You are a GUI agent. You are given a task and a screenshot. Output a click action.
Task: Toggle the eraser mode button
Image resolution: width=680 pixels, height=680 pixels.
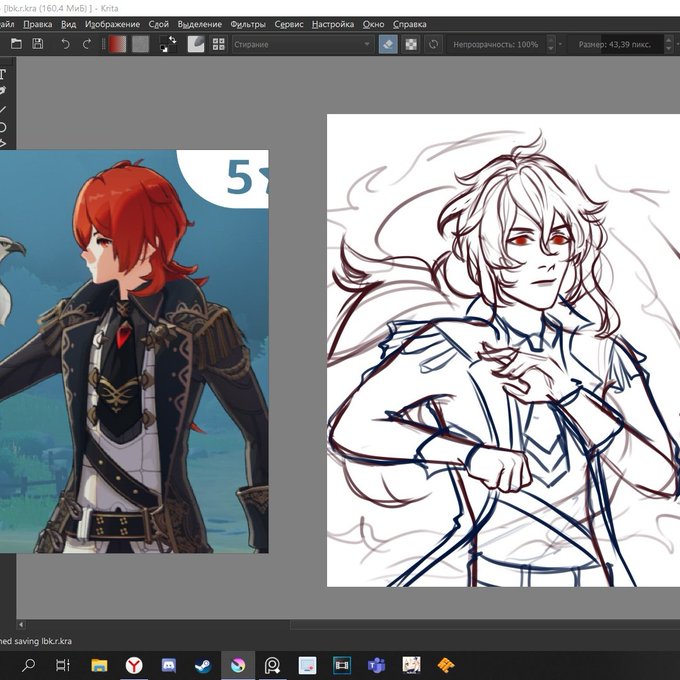pyautogui.click(x=388, y=44)
